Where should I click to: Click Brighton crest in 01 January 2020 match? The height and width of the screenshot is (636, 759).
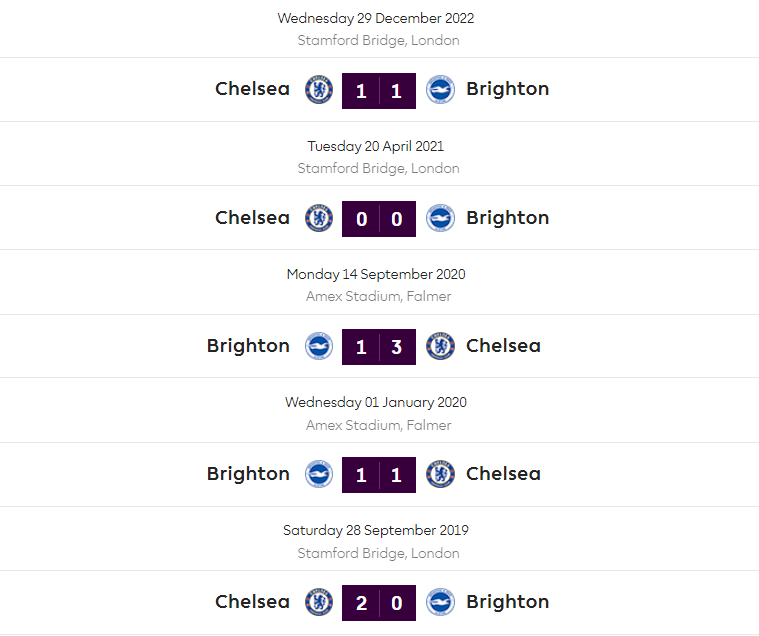[x=318, y=474]
